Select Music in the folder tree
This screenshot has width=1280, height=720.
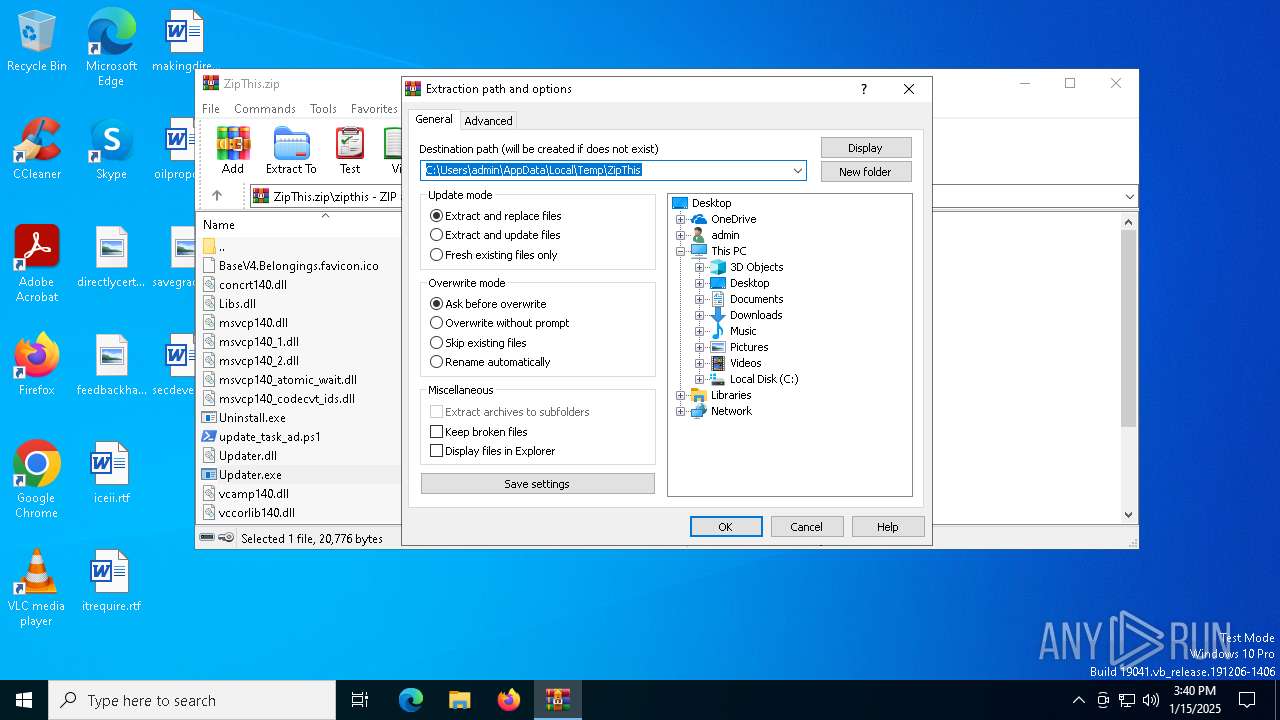click(x=743, y=331)
